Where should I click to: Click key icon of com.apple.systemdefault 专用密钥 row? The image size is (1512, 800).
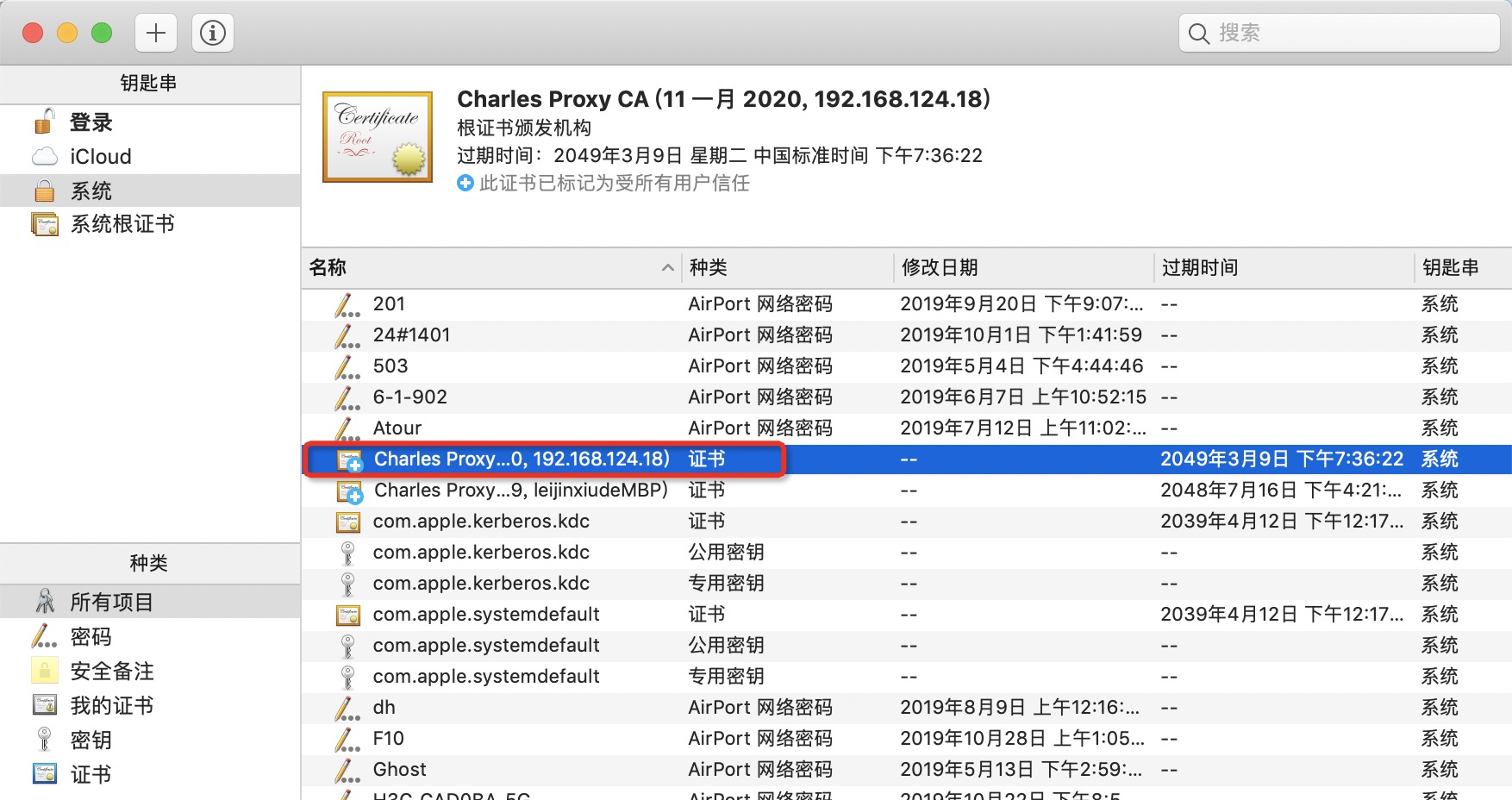click(x=348, y=677)
